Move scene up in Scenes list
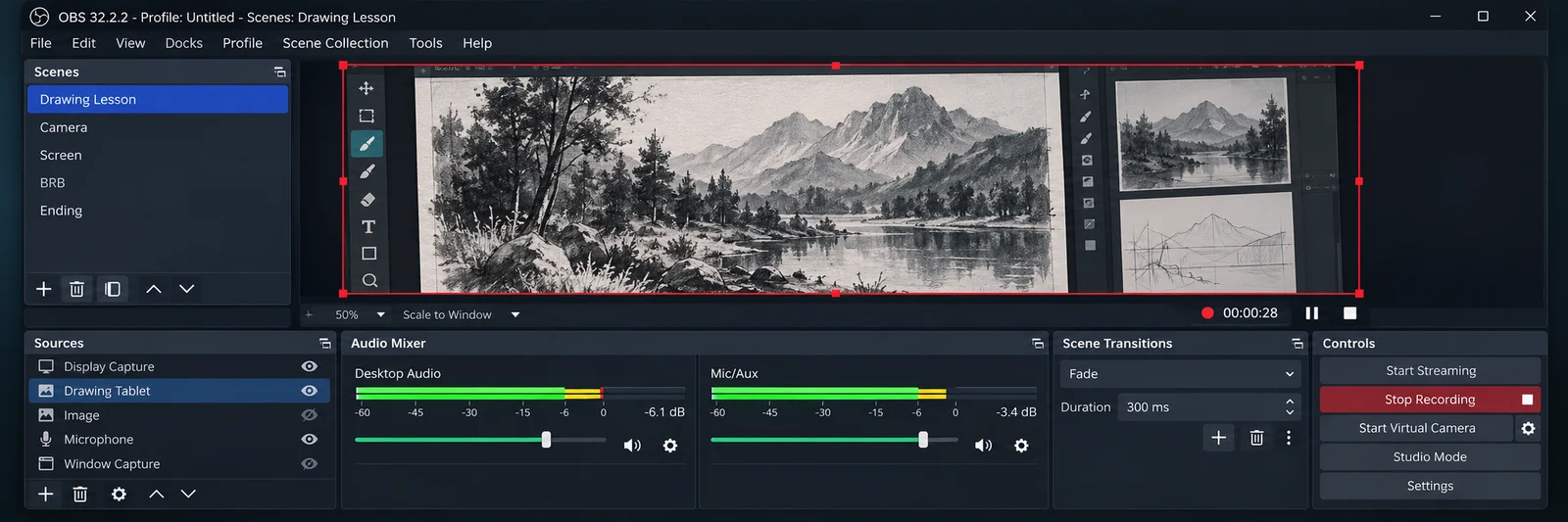 coord(154,289)
